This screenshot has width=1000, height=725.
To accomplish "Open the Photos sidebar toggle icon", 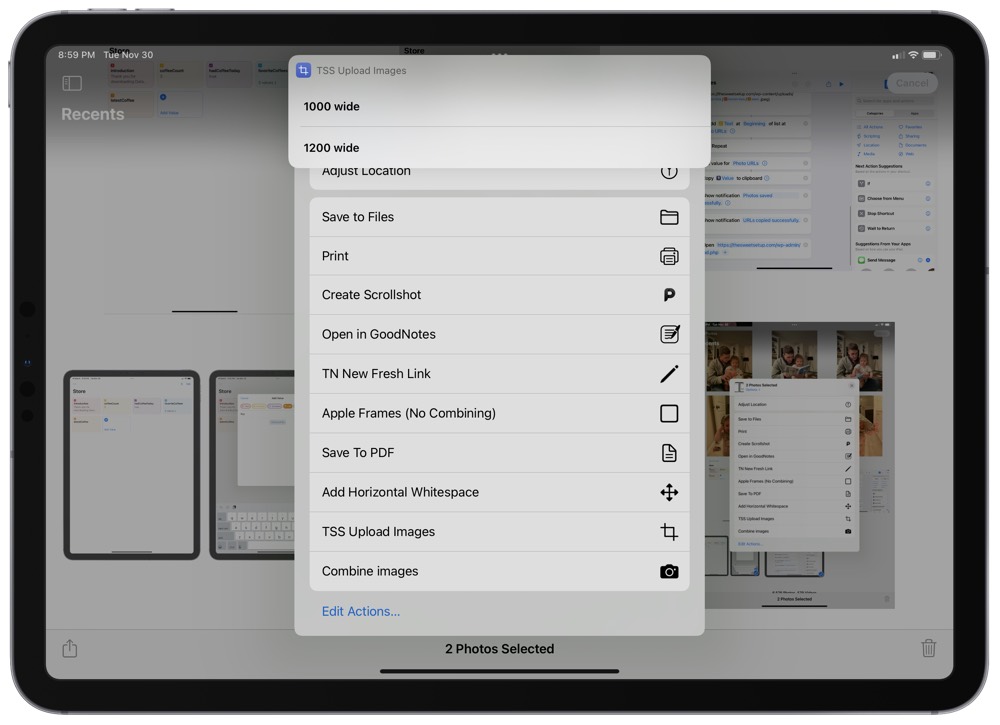I will point(71,83).
